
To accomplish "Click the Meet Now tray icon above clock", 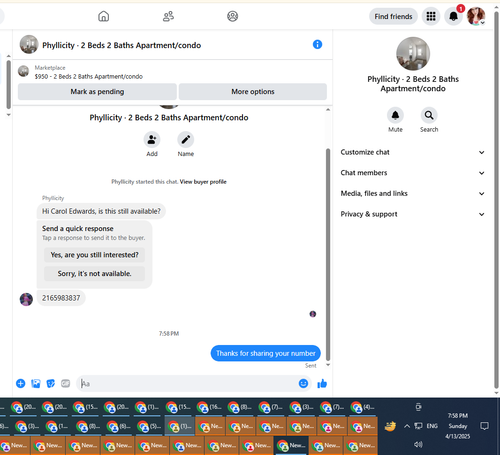I will coord(418,407).
